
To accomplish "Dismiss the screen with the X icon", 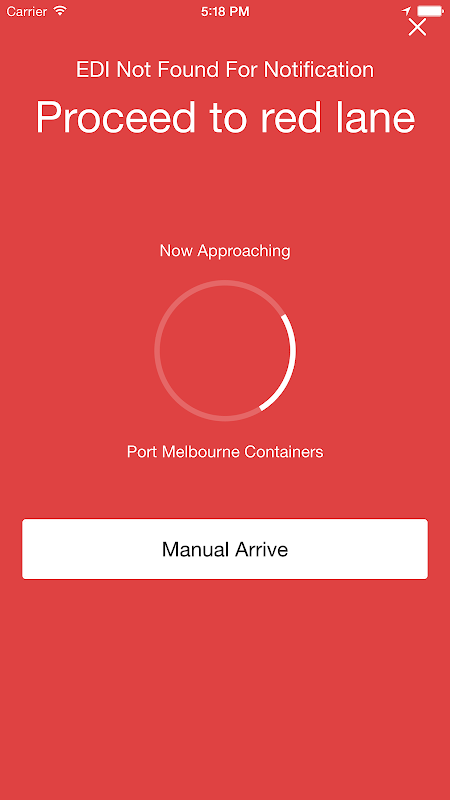I will click(x=417, y=27).
